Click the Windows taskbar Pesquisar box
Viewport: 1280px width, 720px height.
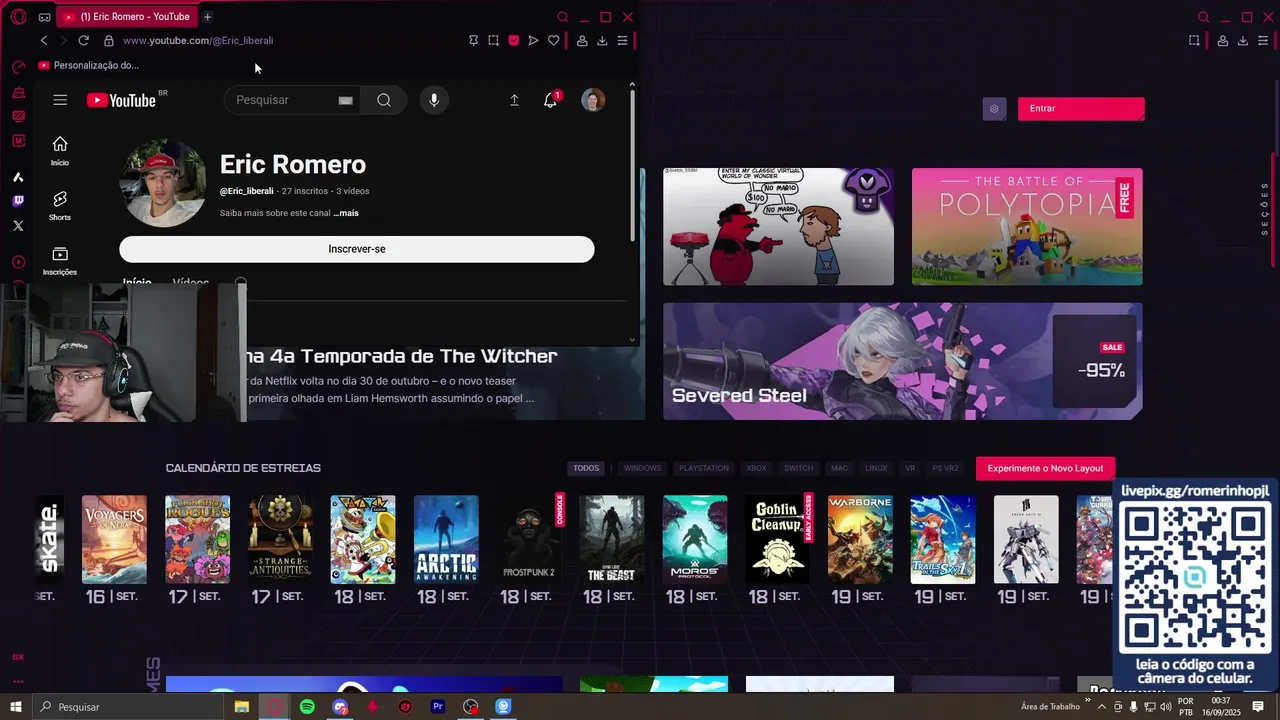tap(128, 707)
